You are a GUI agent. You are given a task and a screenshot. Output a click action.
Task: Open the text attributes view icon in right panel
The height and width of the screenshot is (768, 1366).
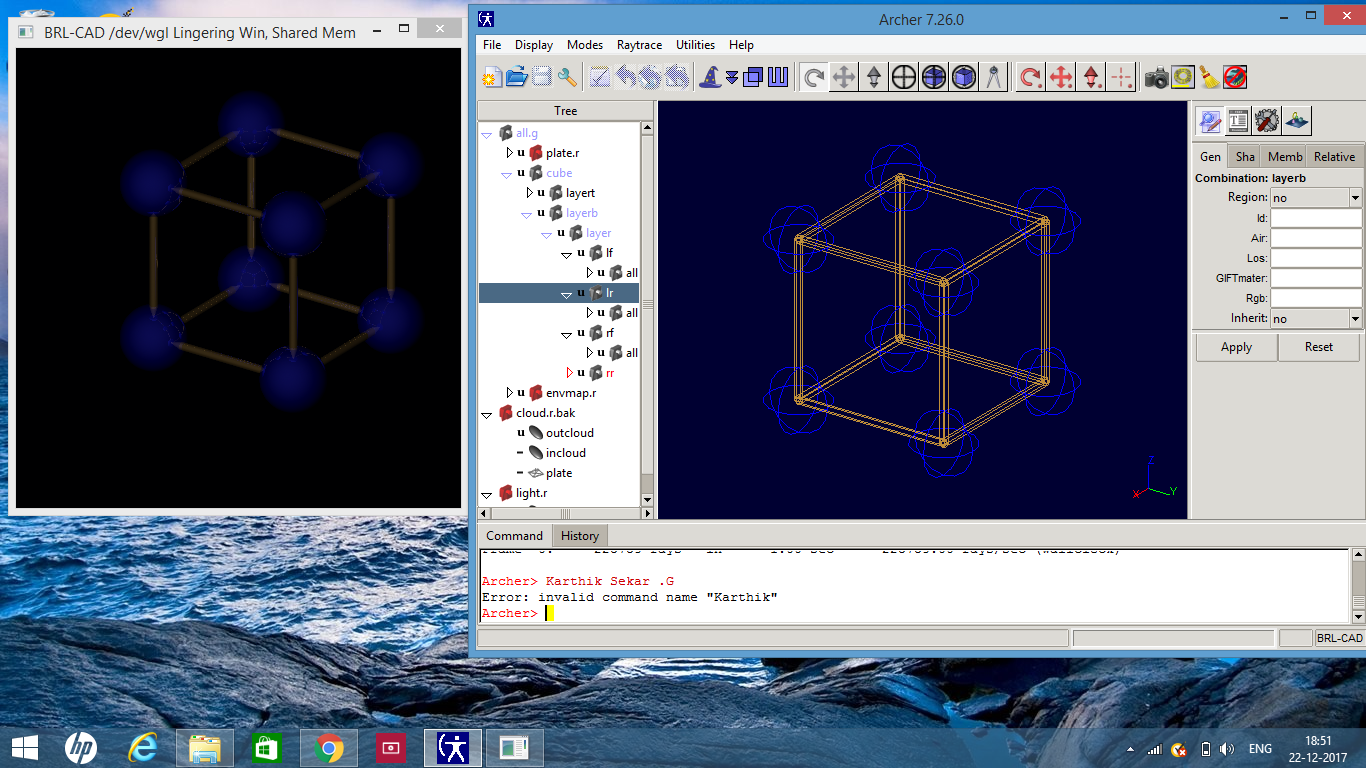[x=1238, y=121]
